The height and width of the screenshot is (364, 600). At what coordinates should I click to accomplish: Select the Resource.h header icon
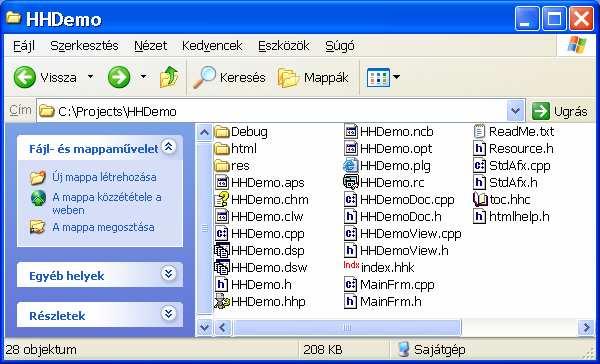click(479, 149)
